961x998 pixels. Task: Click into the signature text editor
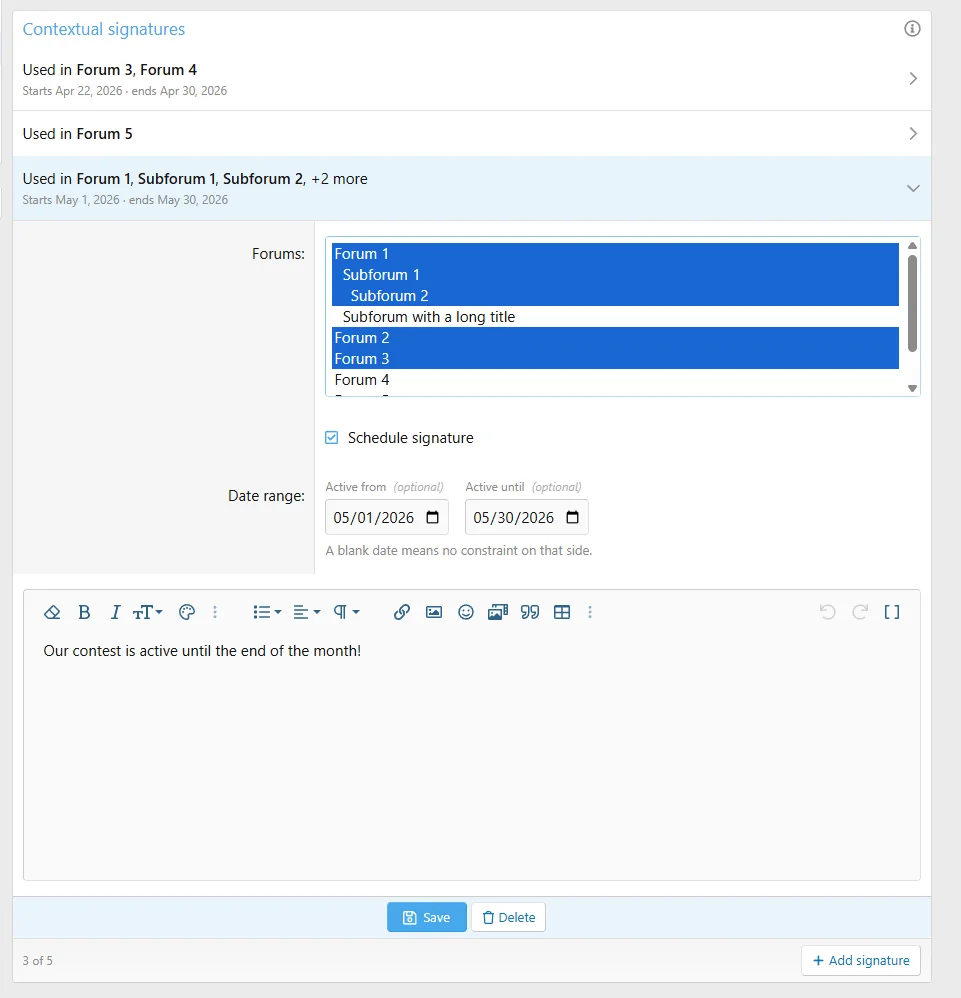point(472,757)
